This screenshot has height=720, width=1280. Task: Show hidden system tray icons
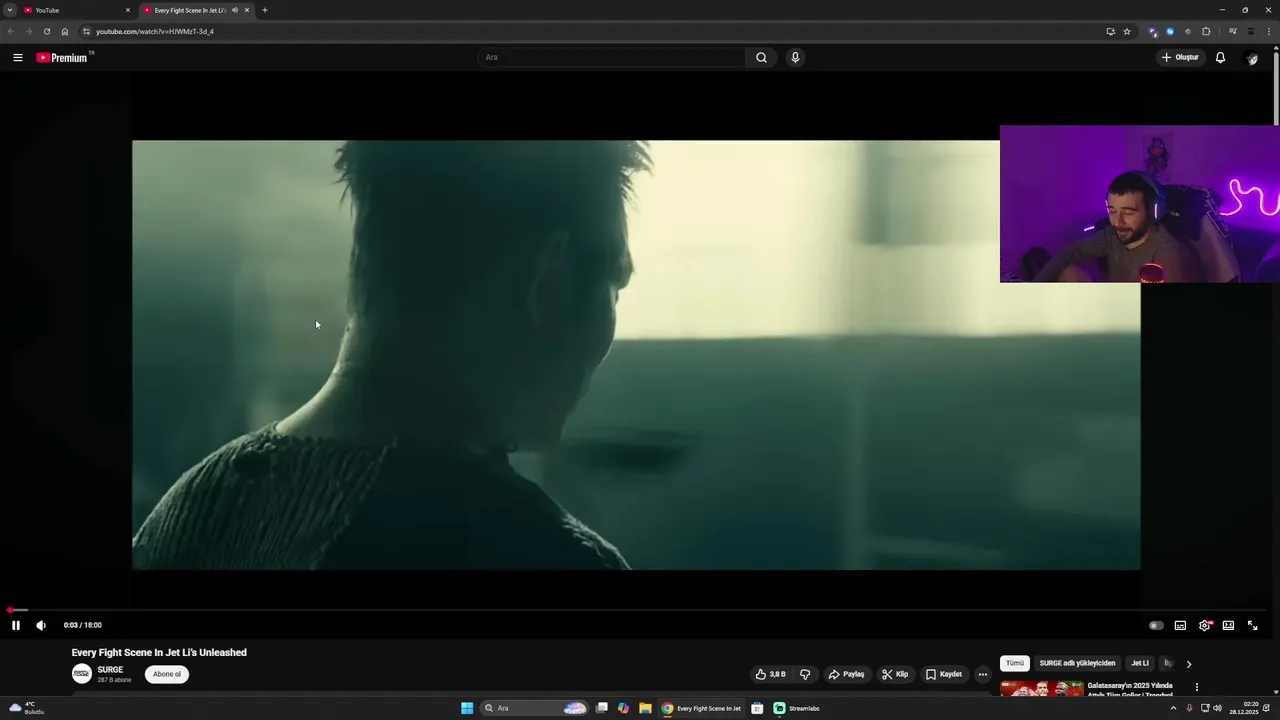tap(1173, 708)
